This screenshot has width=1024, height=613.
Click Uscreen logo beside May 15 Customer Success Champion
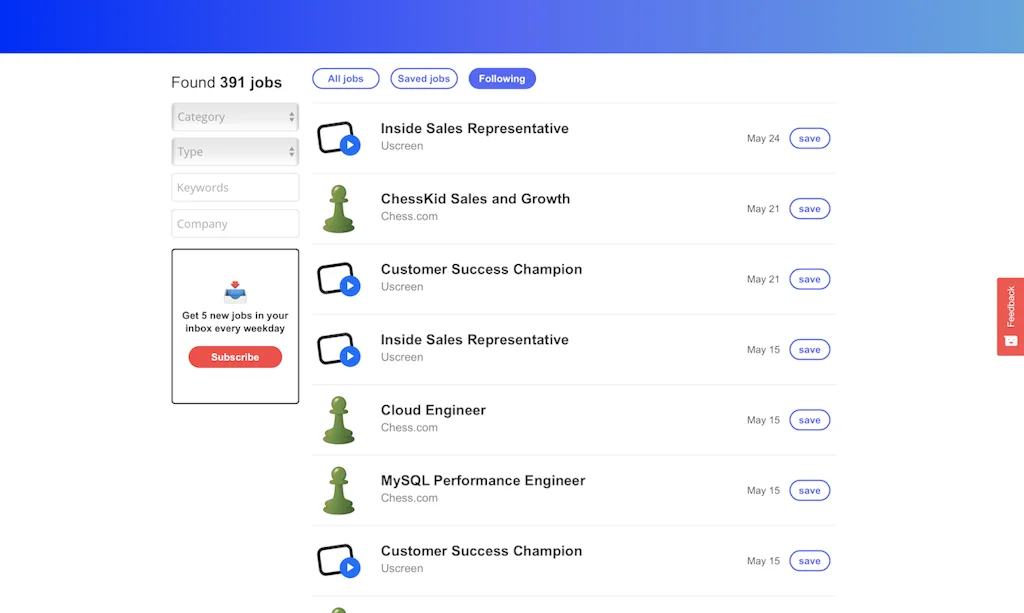pyautogui.click(x=338, y=561)
